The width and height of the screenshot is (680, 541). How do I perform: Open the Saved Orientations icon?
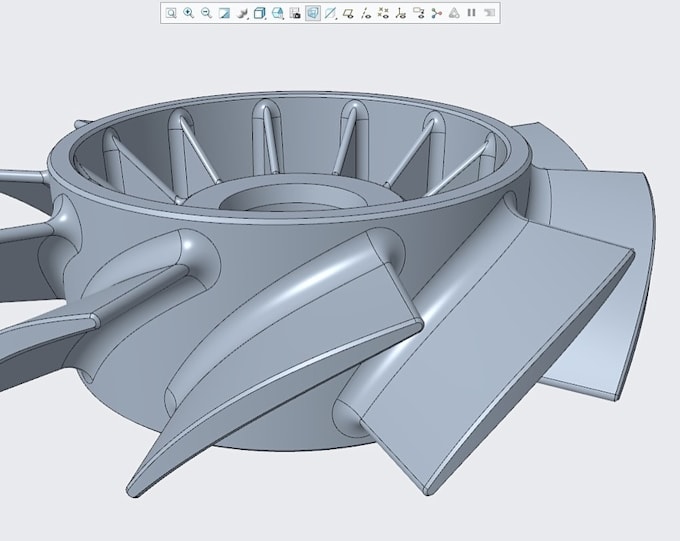278,13
